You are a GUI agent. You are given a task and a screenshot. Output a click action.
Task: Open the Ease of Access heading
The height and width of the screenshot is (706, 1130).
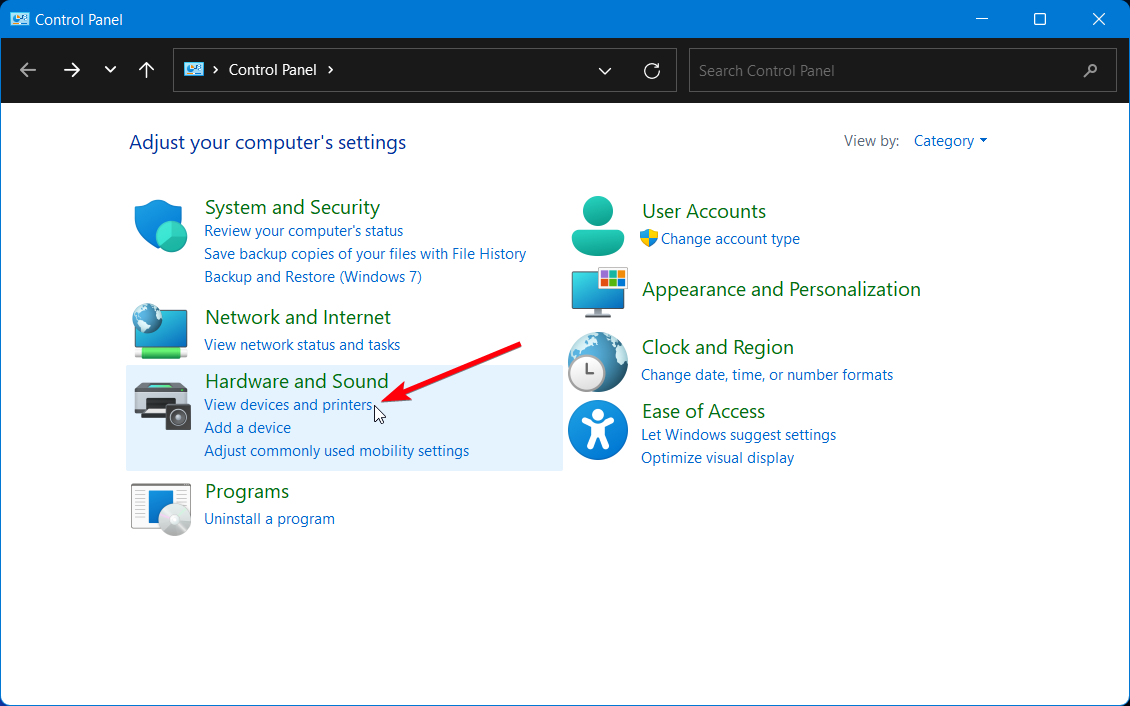coord(703,412)
